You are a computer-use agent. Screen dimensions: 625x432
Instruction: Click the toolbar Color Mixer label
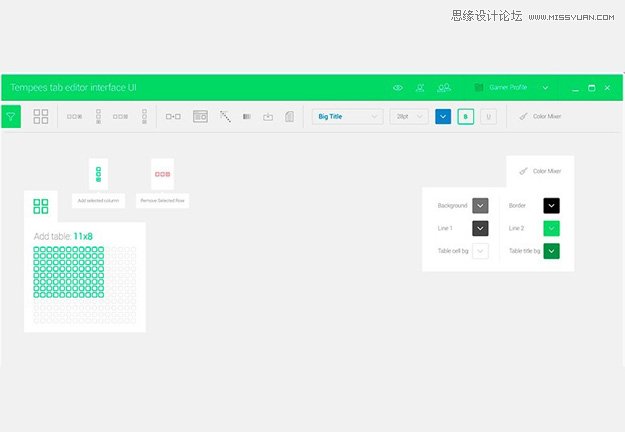(547, 116)
